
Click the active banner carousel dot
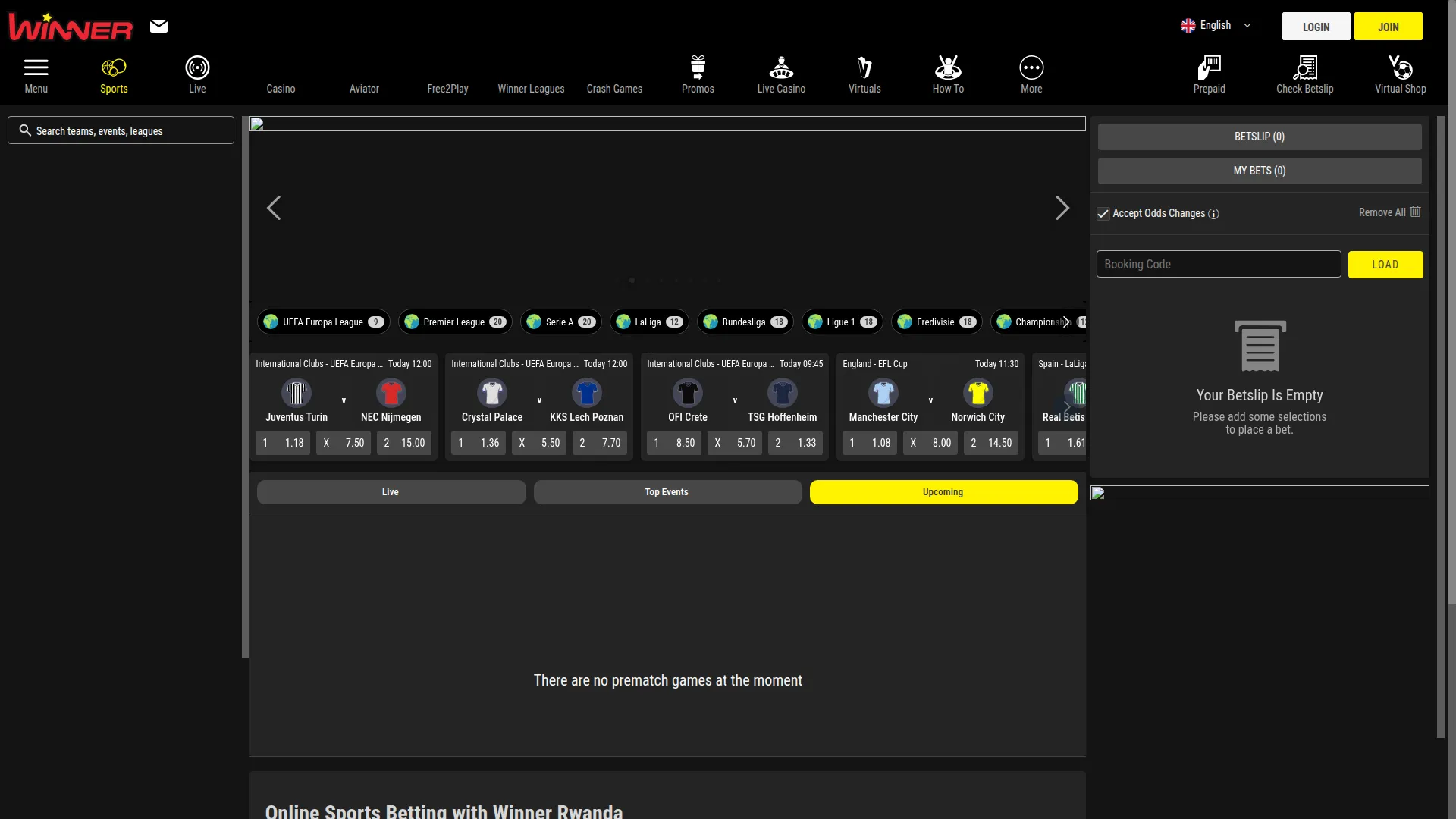632,281
